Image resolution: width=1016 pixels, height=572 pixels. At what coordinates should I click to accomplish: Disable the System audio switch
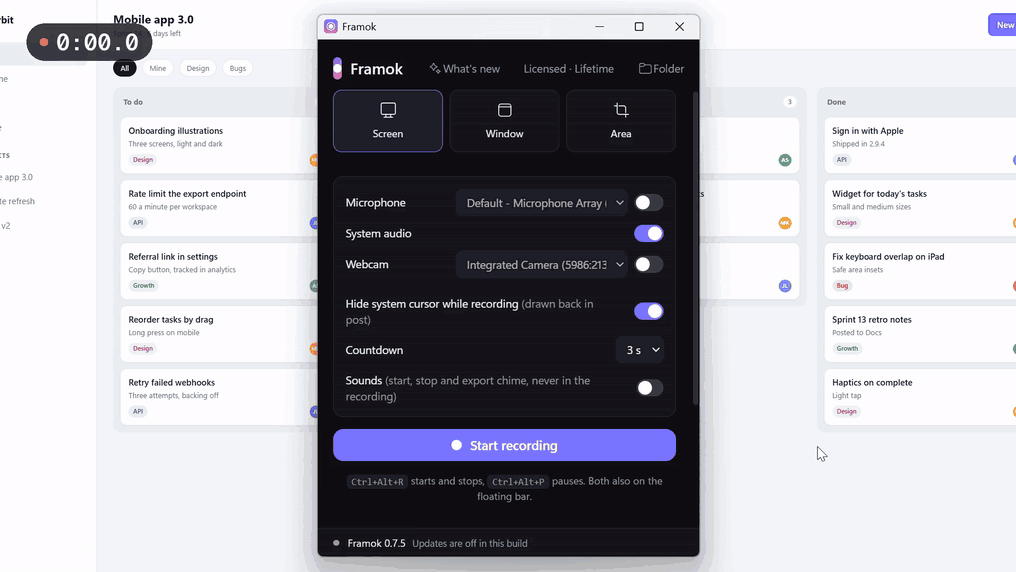[649, 233]
